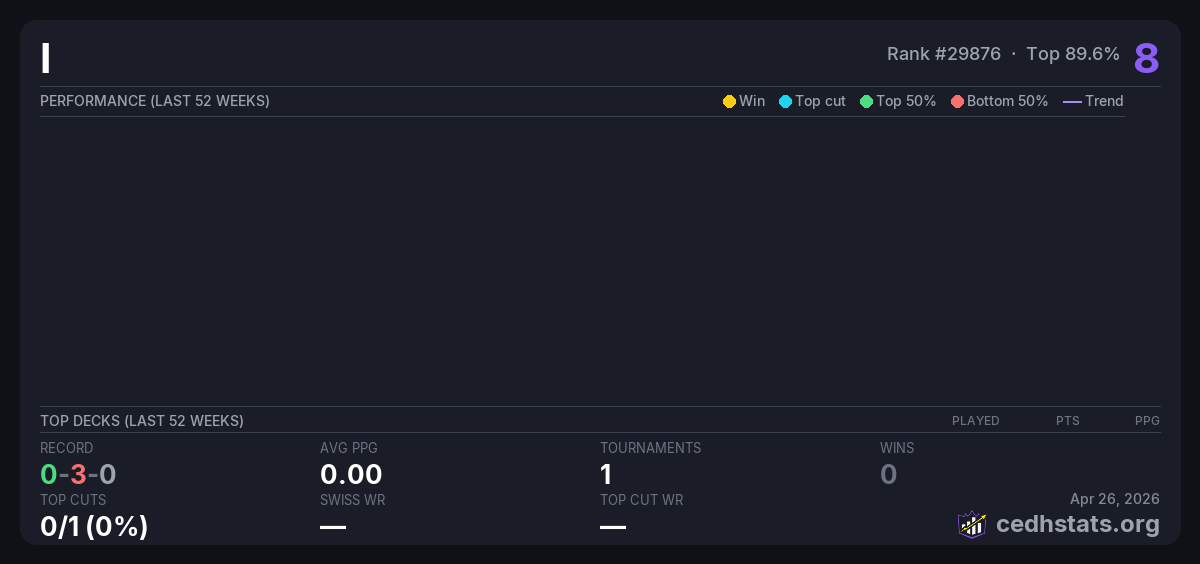The height and width of the screenshot is (564, 1200).
Task: Sort decks by PPG column header
Action: pyautogui.click(x=1147, y=421)
